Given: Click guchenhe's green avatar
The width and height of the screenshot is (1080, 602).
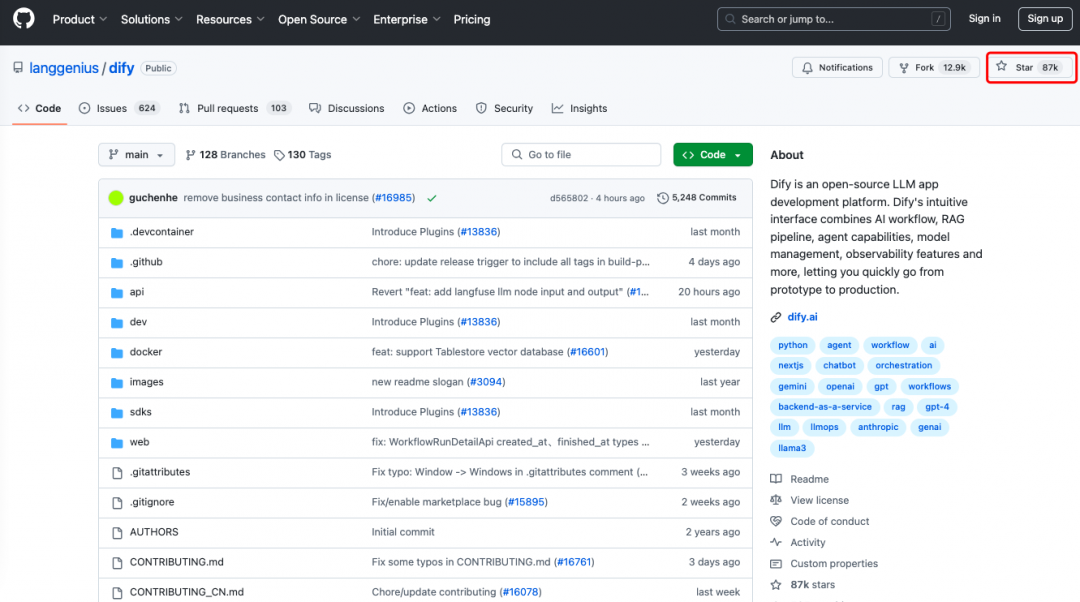Looking at the screenshot, I should 116,198.
